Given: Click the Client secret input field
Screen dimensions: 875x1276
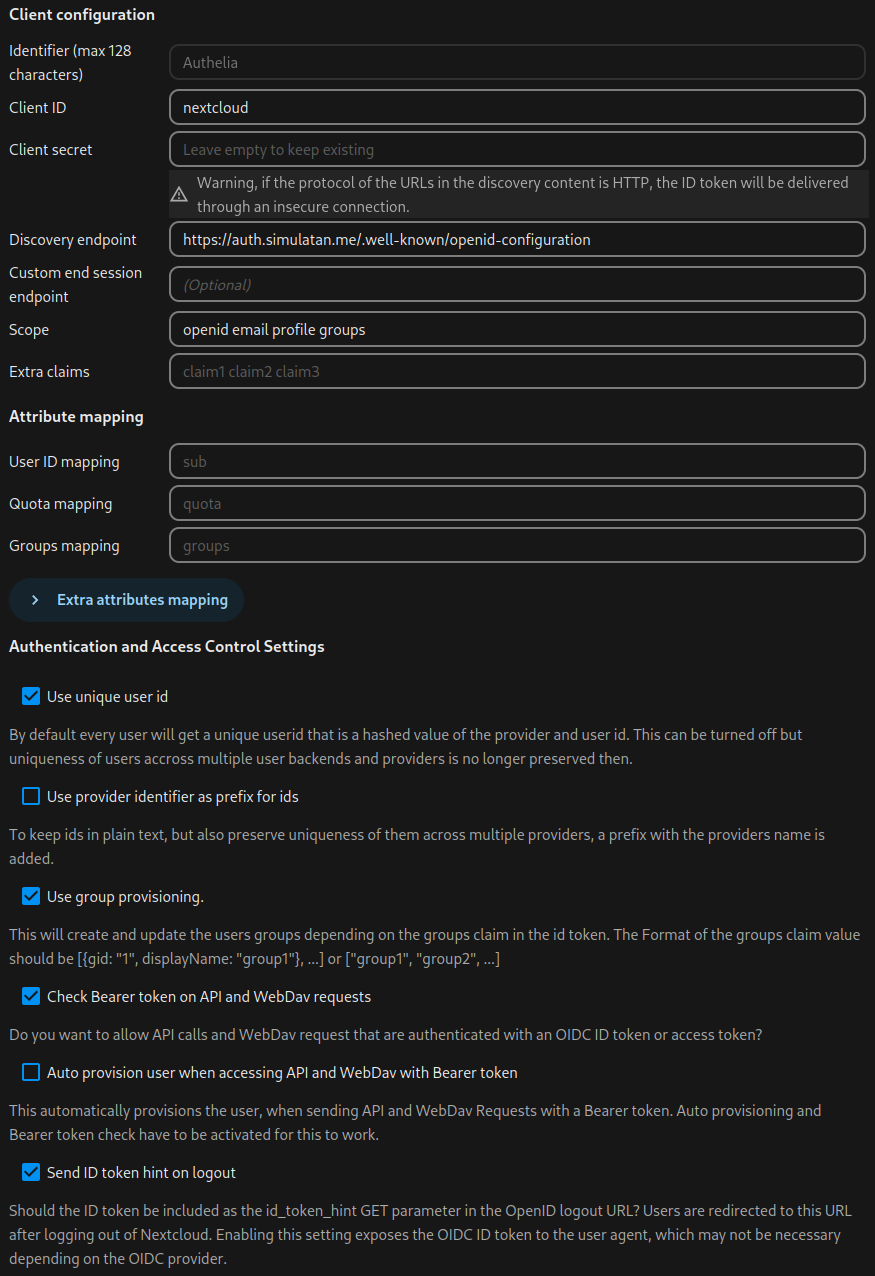Looking at the screenshot, I should [x=517, y=149].
